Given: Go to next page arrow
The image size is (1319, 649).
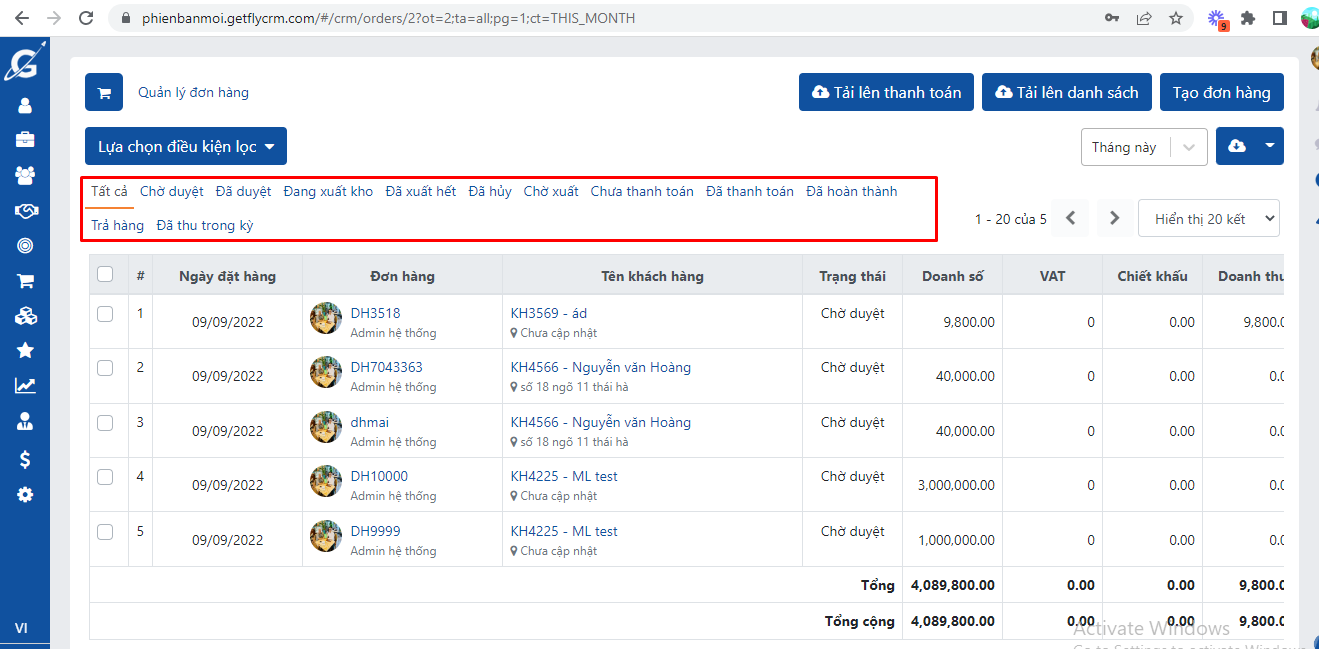Looking at the screenshot, I should tap(1112, 218).
